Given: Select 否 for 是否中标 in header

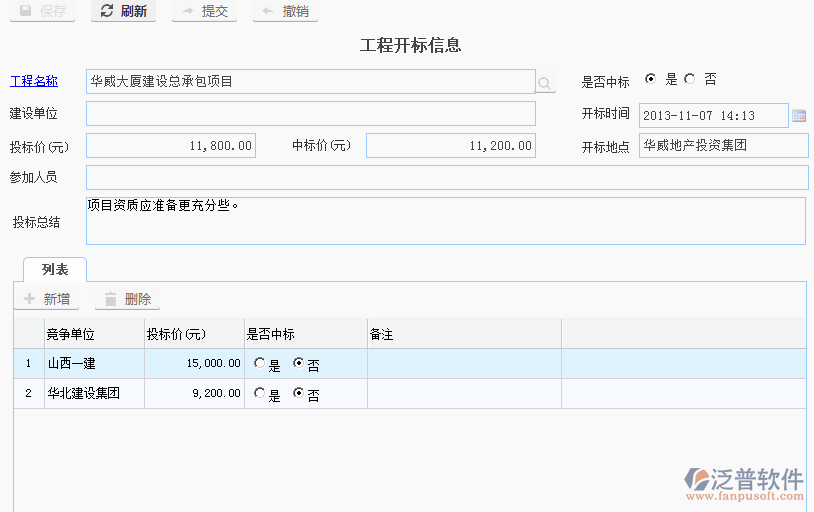Looking at the screenshot, I should point(689,79).
